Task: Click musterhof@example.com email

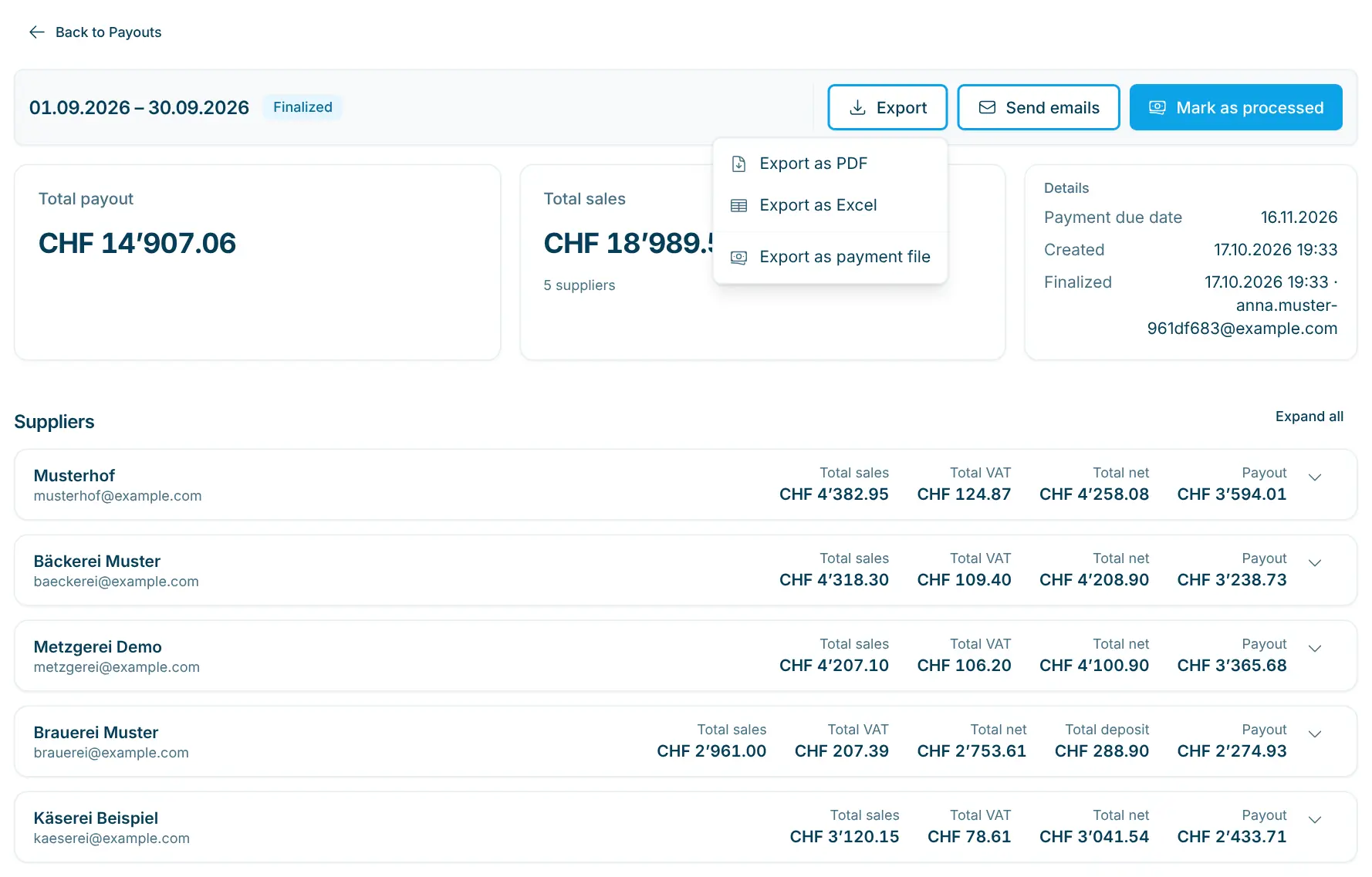Action: (x=117, y=496)
